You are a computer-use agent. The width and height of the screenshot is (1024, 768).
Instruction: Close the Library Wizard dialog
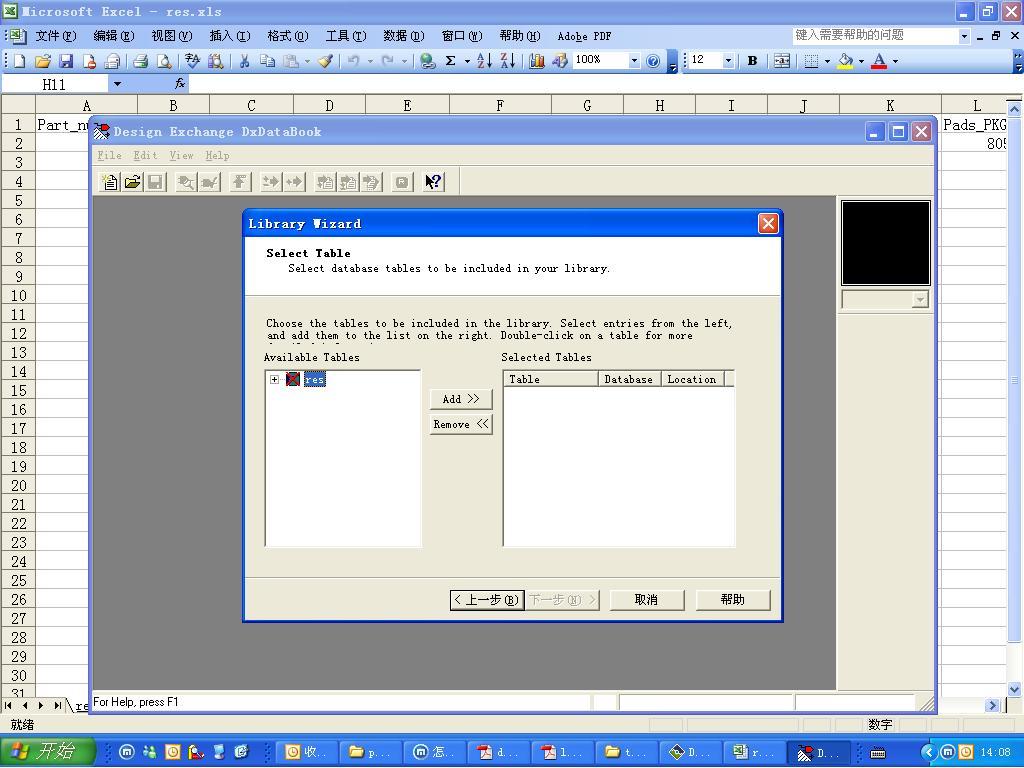click(768, 224)
